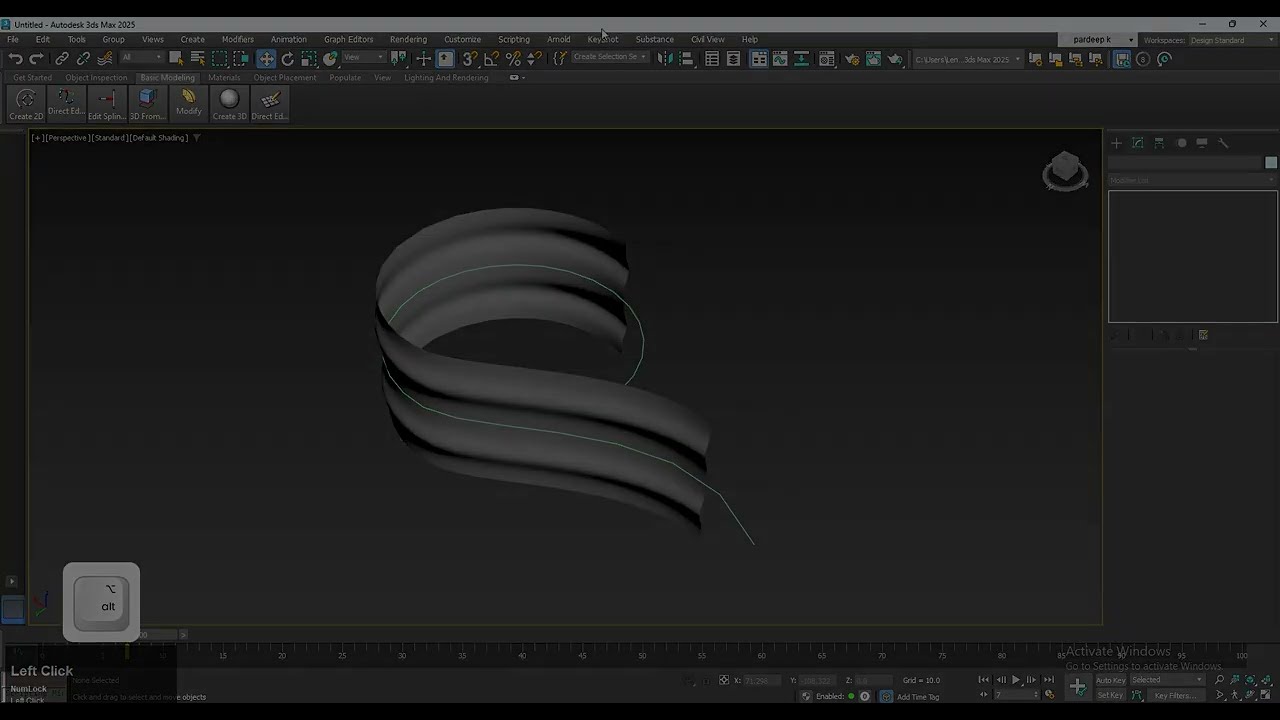
Task: Open the selection filter All dropdown
Action: 141,58
